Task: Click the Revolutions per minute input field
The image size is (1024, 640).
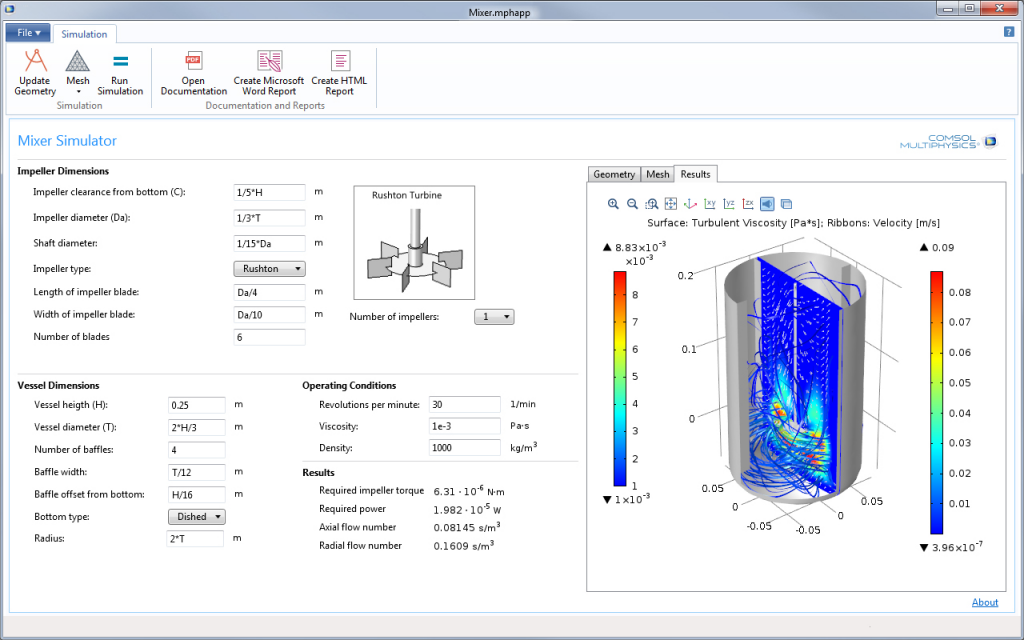Action: point(464,404)
